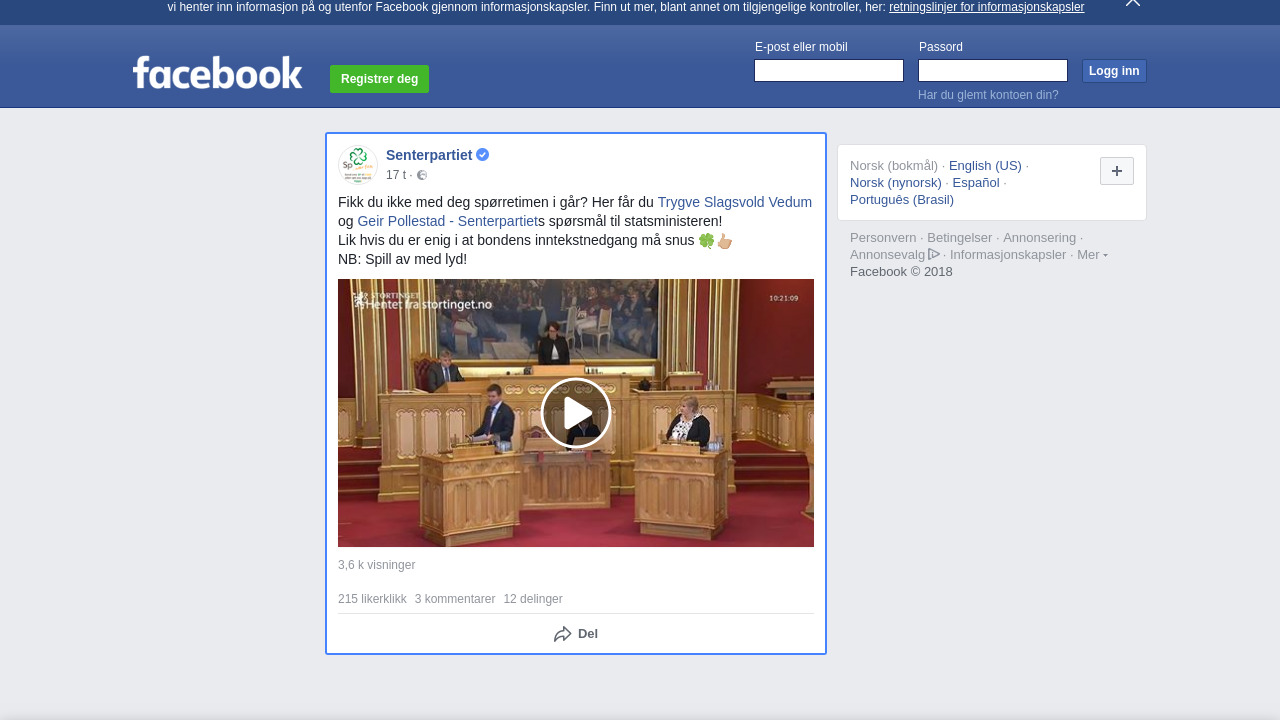Focus the E-post eller mobil field

tap(829, 71)
